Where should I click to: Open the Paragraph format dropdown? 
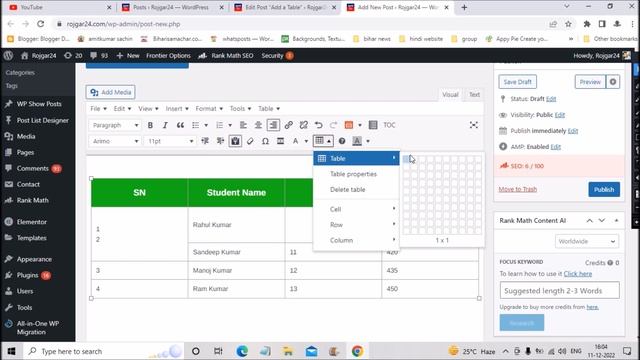(115, 125)
